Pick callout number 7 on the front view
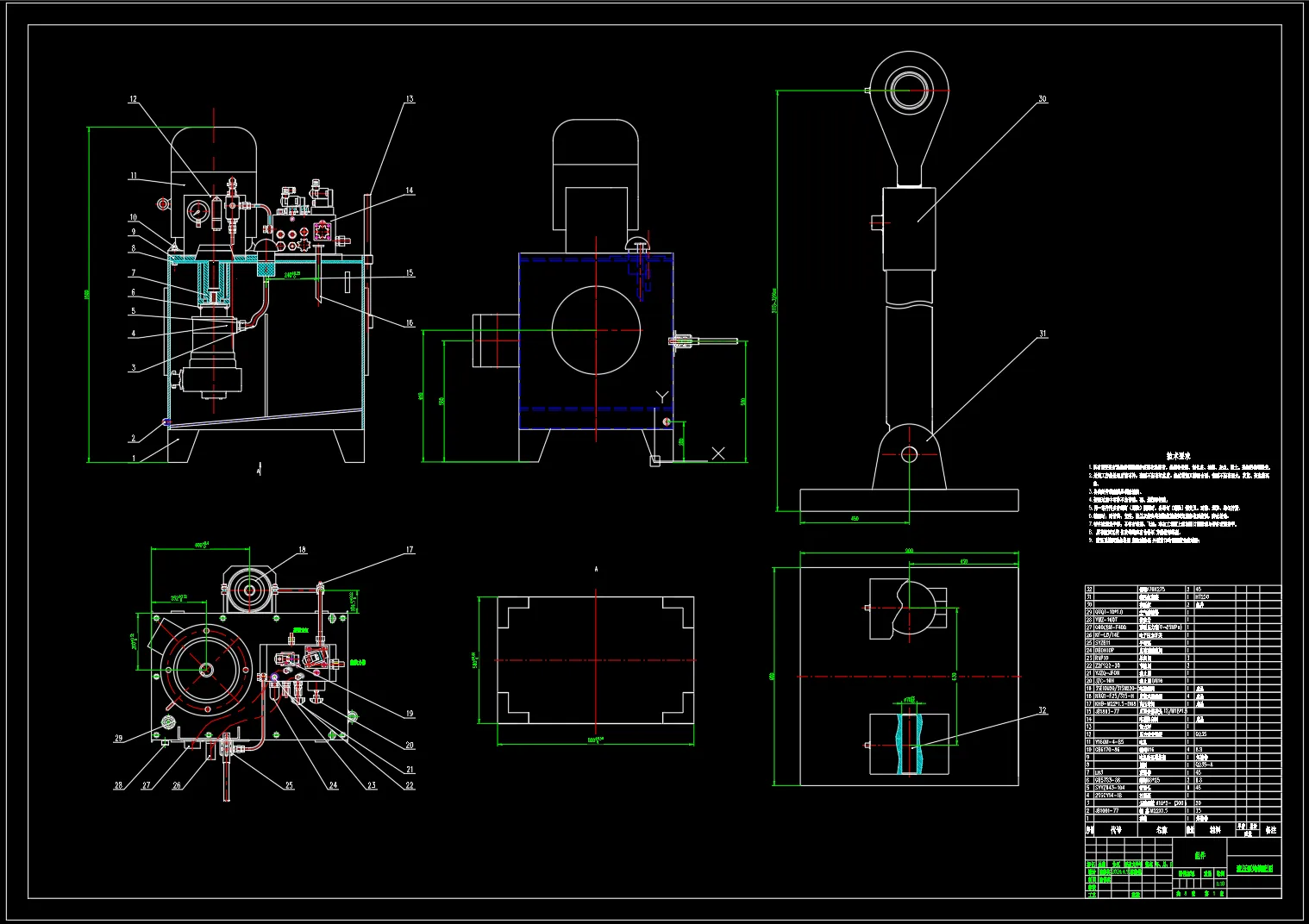 [x=133, y=273]
